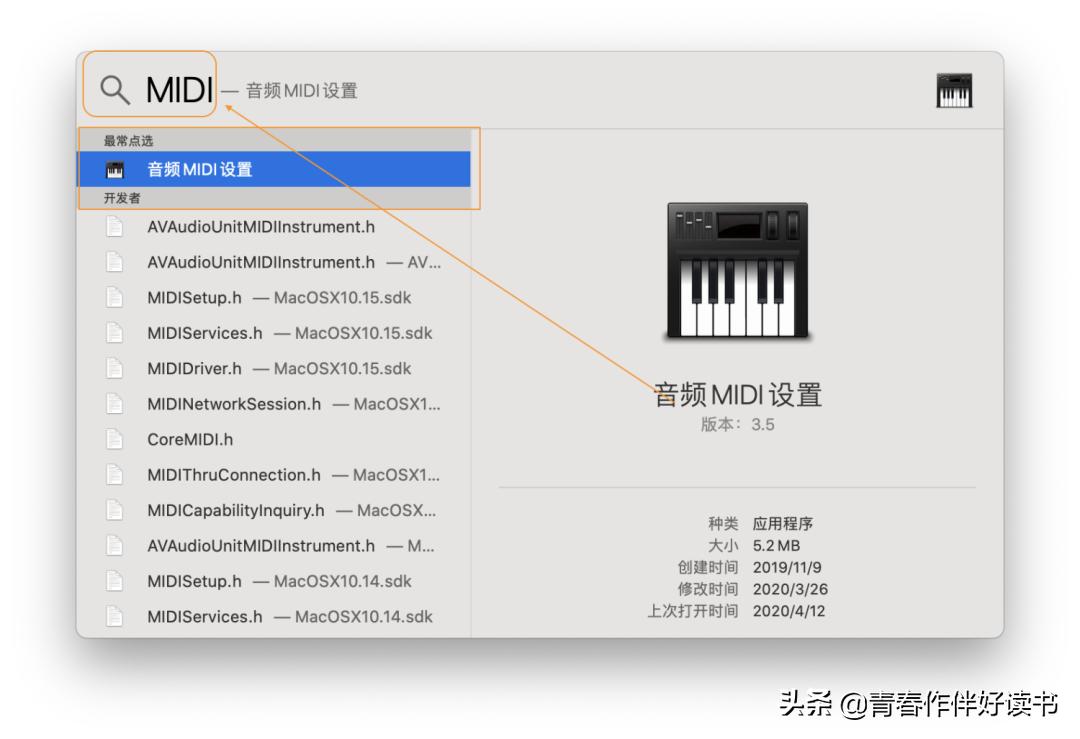Click file icon beside MIDICapabilityInquiry.h
This screenshot has width=1080, height=739.
[x=114, y=510]
